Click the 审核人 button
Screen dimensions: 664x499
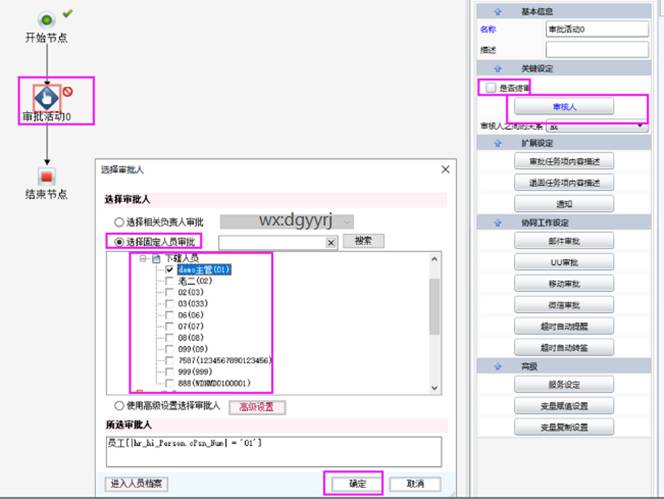click(x=566, y=106)
